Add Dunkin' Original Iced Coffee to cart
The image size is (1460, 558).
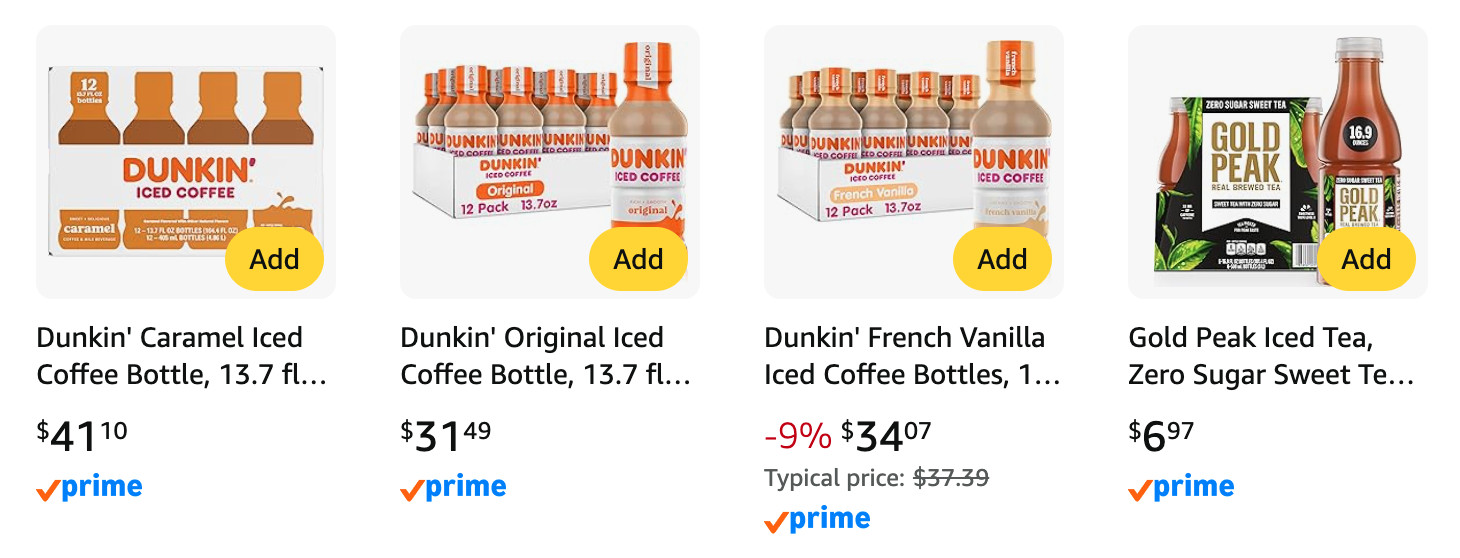[638, 259]
